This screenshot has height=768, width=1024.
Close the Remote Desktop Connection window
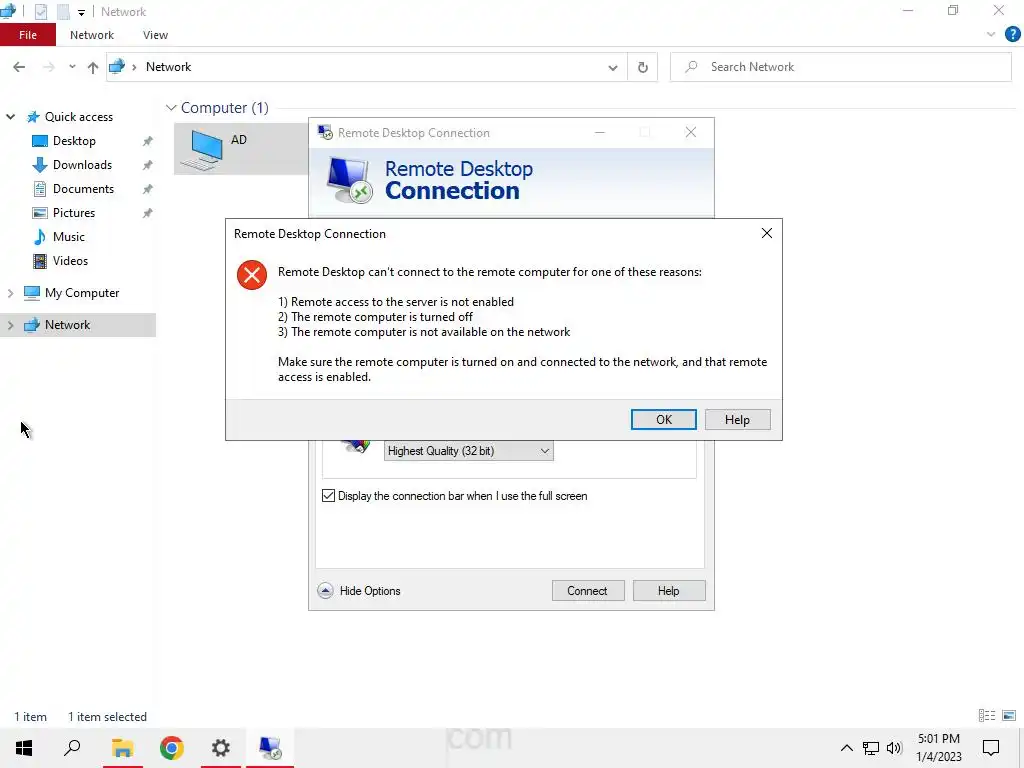pyautogui.click(x=691, y=133)
